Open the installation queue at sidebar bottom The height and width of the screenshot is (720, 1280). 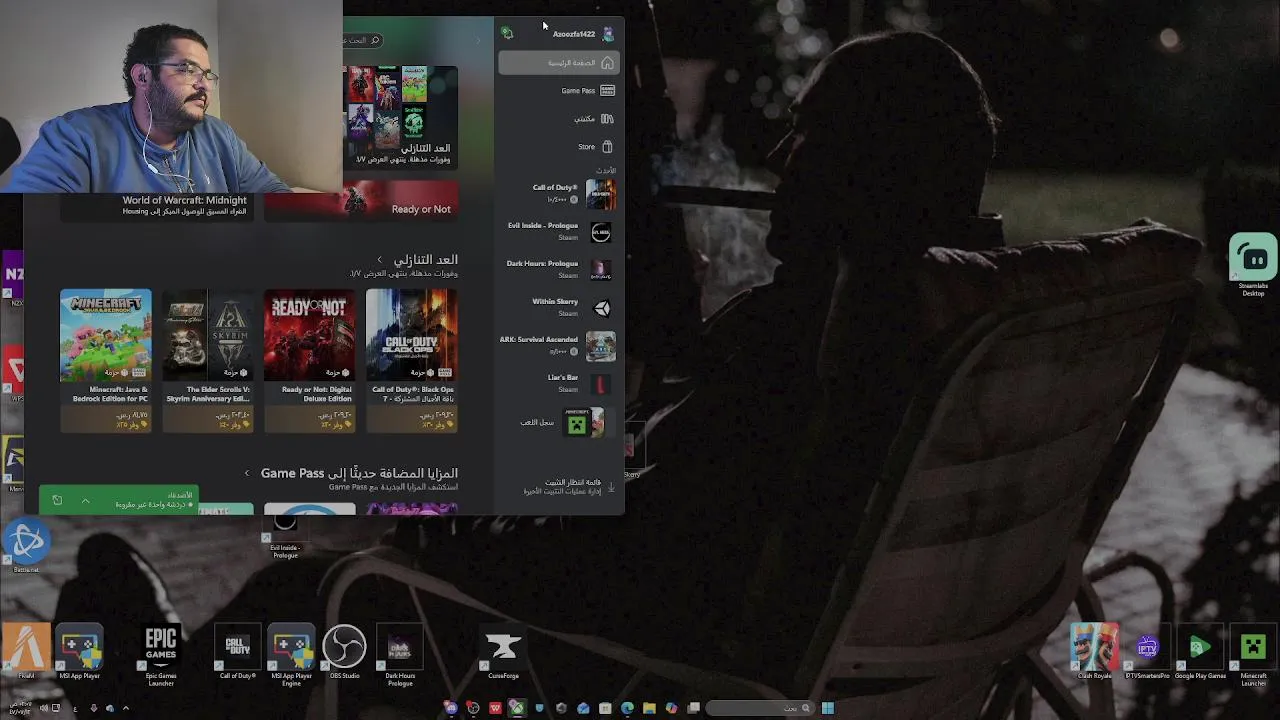pos(559,487)
